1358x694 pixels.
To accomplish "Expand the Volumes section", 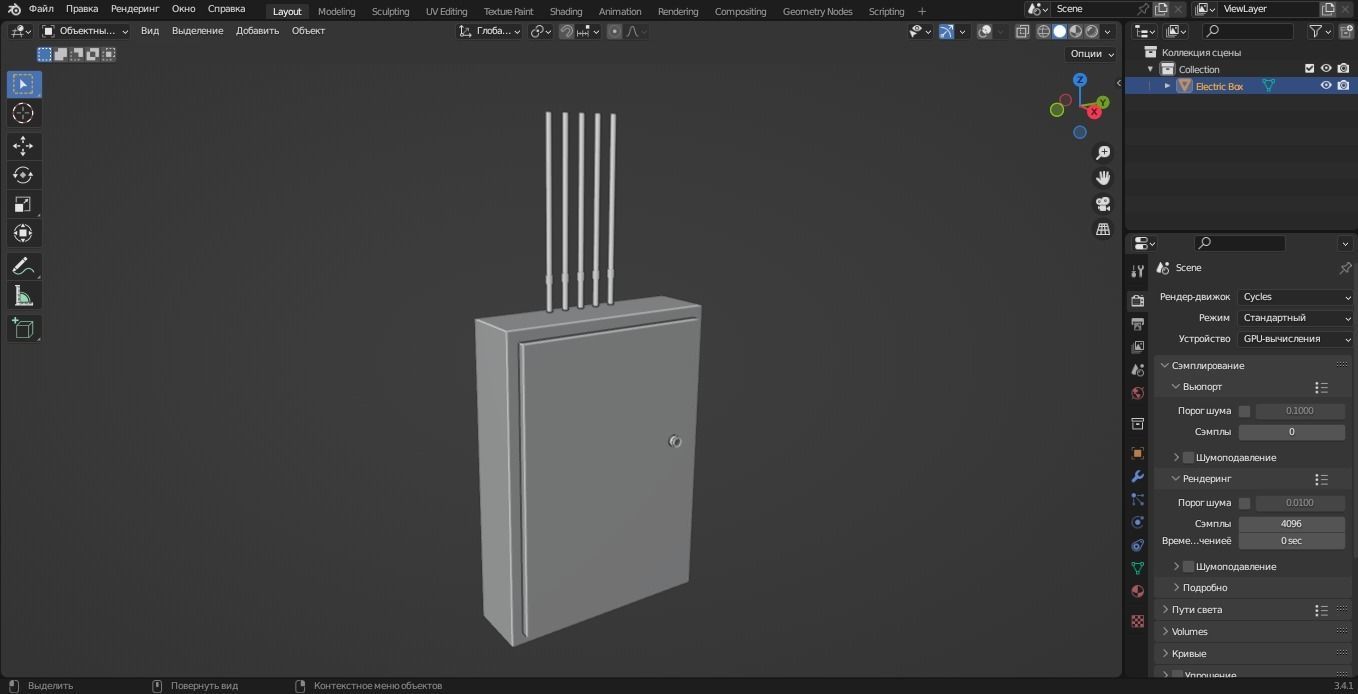I will coord(1189,631).
